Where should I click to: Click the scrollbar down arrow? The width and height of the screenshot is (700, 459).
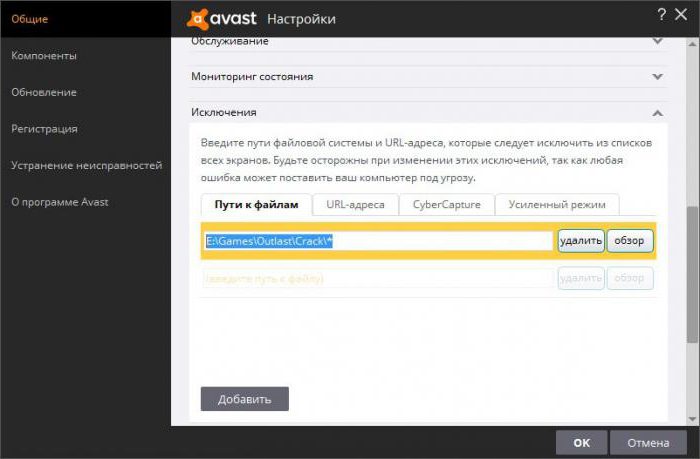(692, 419)
